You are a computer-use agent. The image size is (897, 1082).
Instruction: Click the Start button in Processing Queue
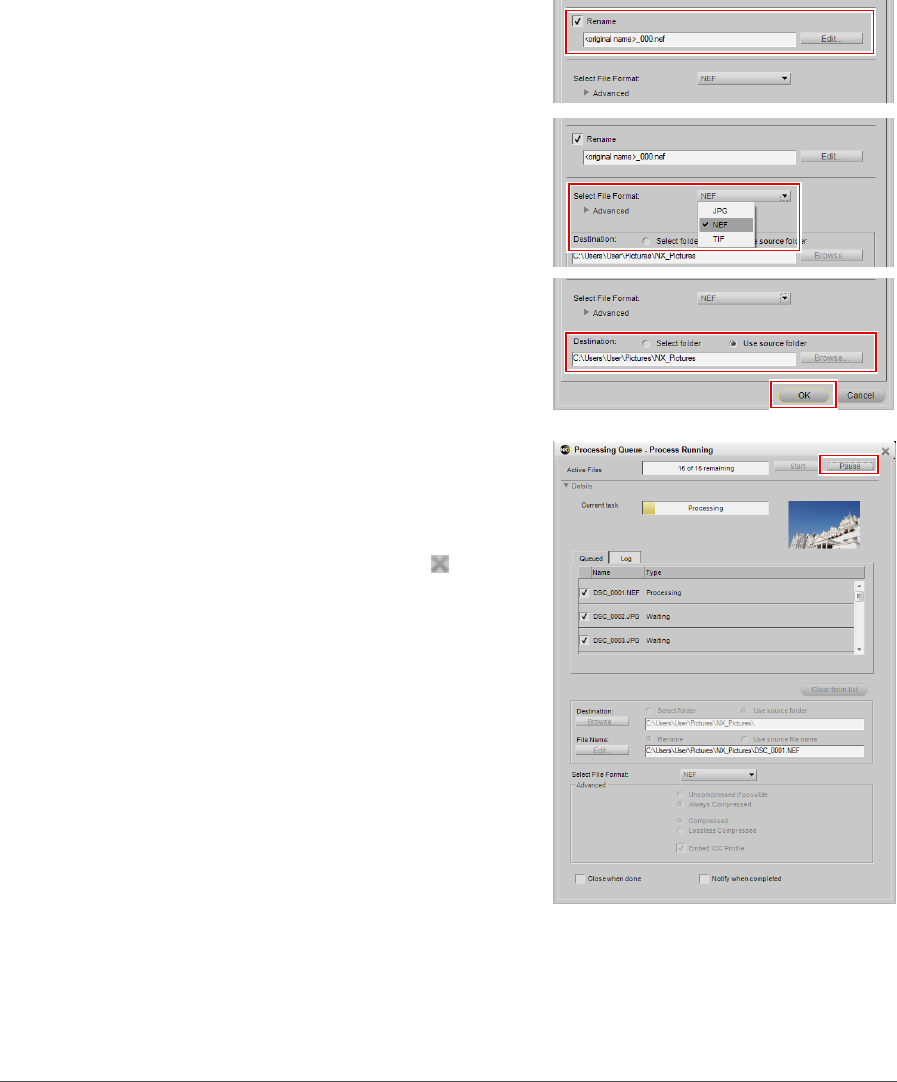pos(798,466)
